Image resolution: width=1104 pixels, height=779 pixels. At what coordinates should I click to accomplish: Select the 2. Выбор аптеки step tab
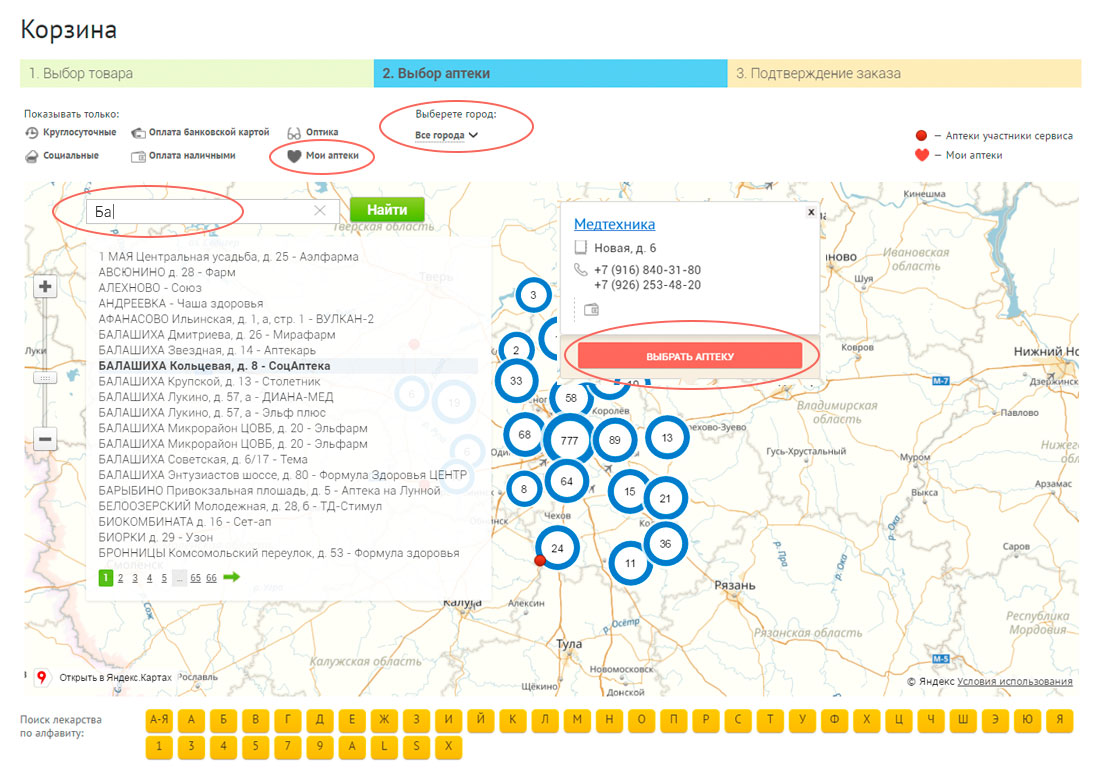(x=551, y=73)
